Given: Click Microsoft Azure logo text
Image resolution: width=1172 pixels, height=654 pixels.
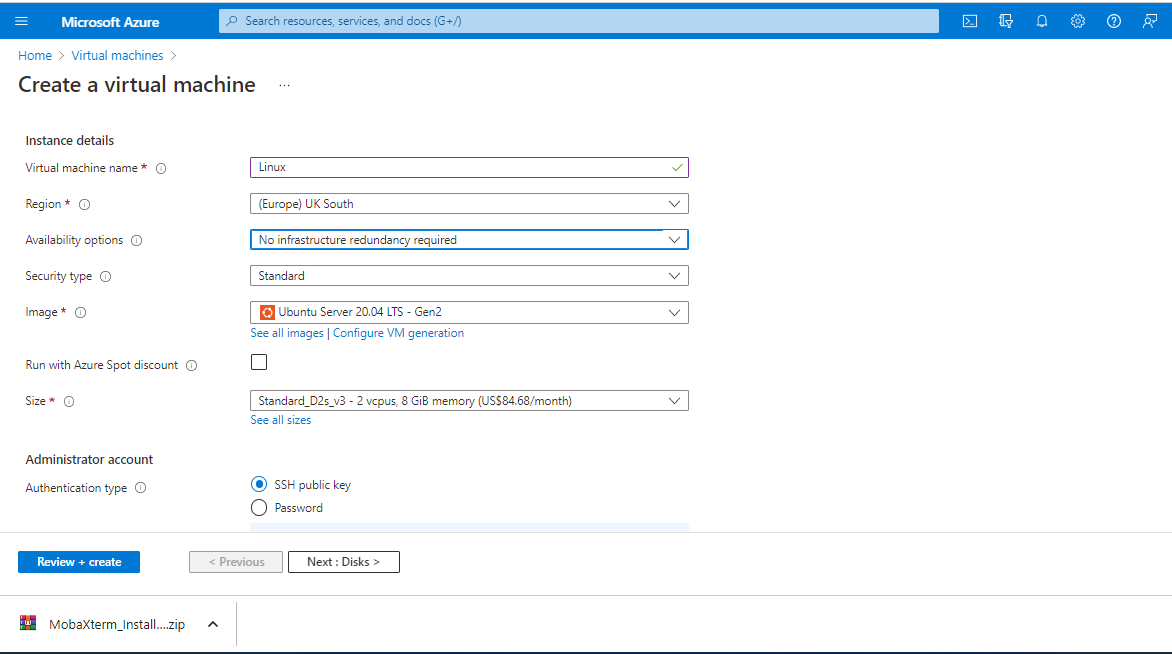Looking at the screenshot, I should click(110, 22).
